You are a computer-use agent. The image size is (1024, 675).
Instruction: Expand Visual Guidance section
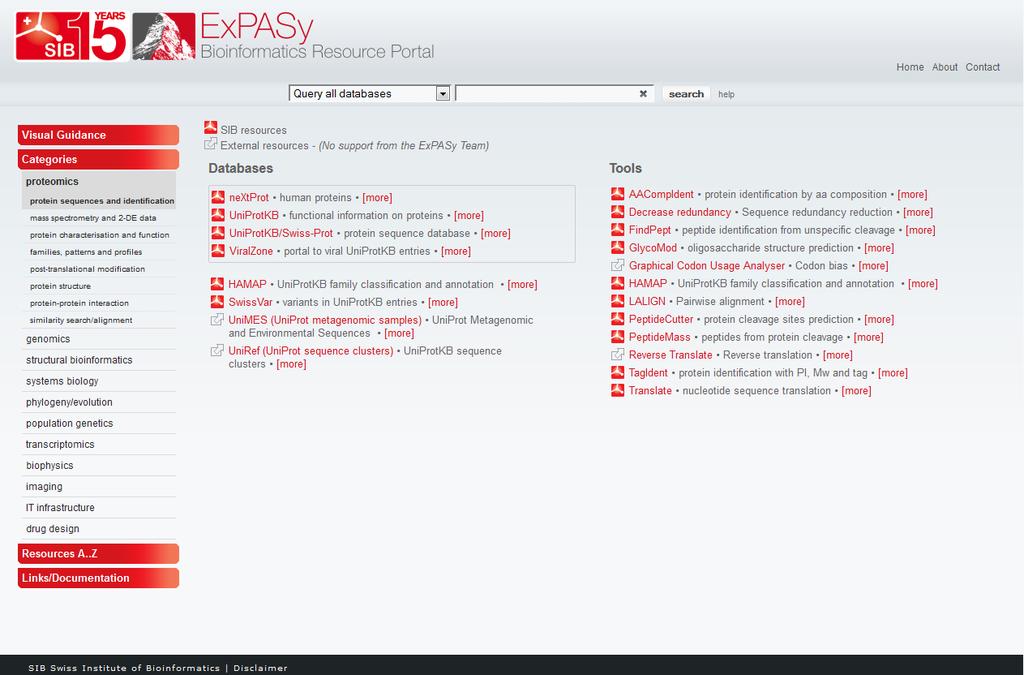[x=98, y=134]
